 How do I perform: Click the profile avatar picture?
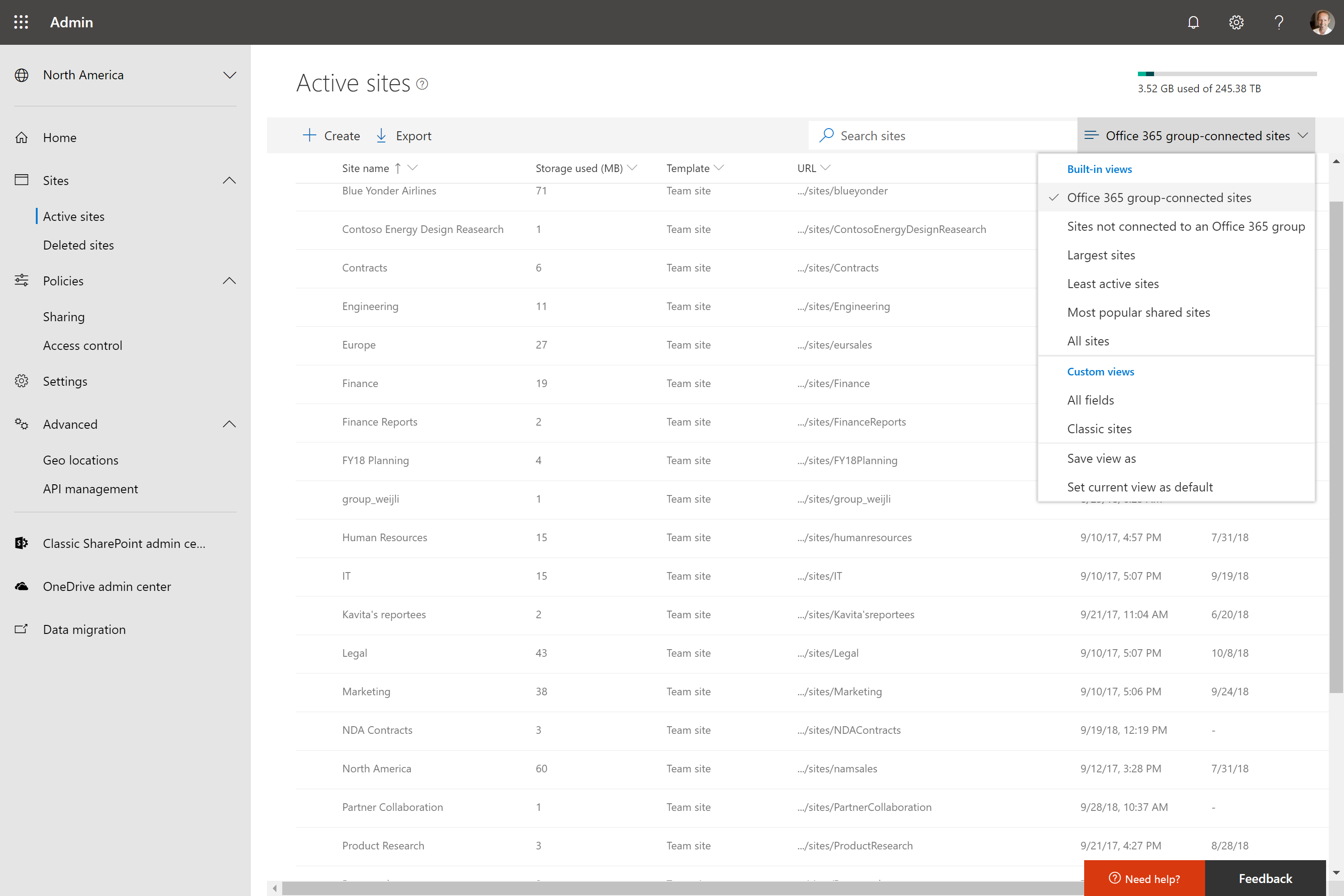coord(1322,22)
